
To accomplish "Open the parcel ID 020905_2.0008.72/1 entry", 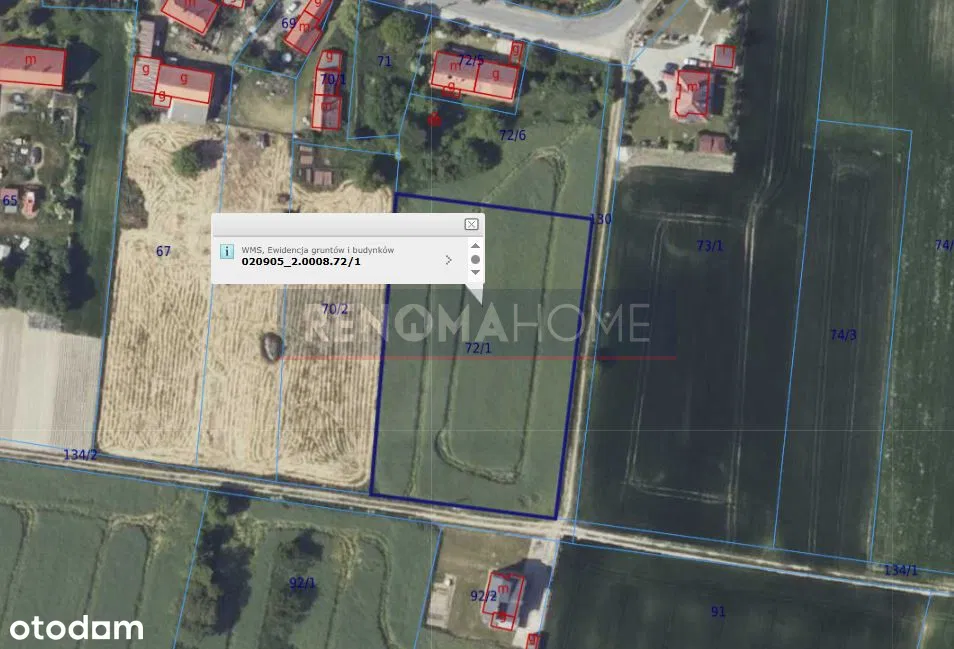I will pyautogui.click(x=301, y=261).
